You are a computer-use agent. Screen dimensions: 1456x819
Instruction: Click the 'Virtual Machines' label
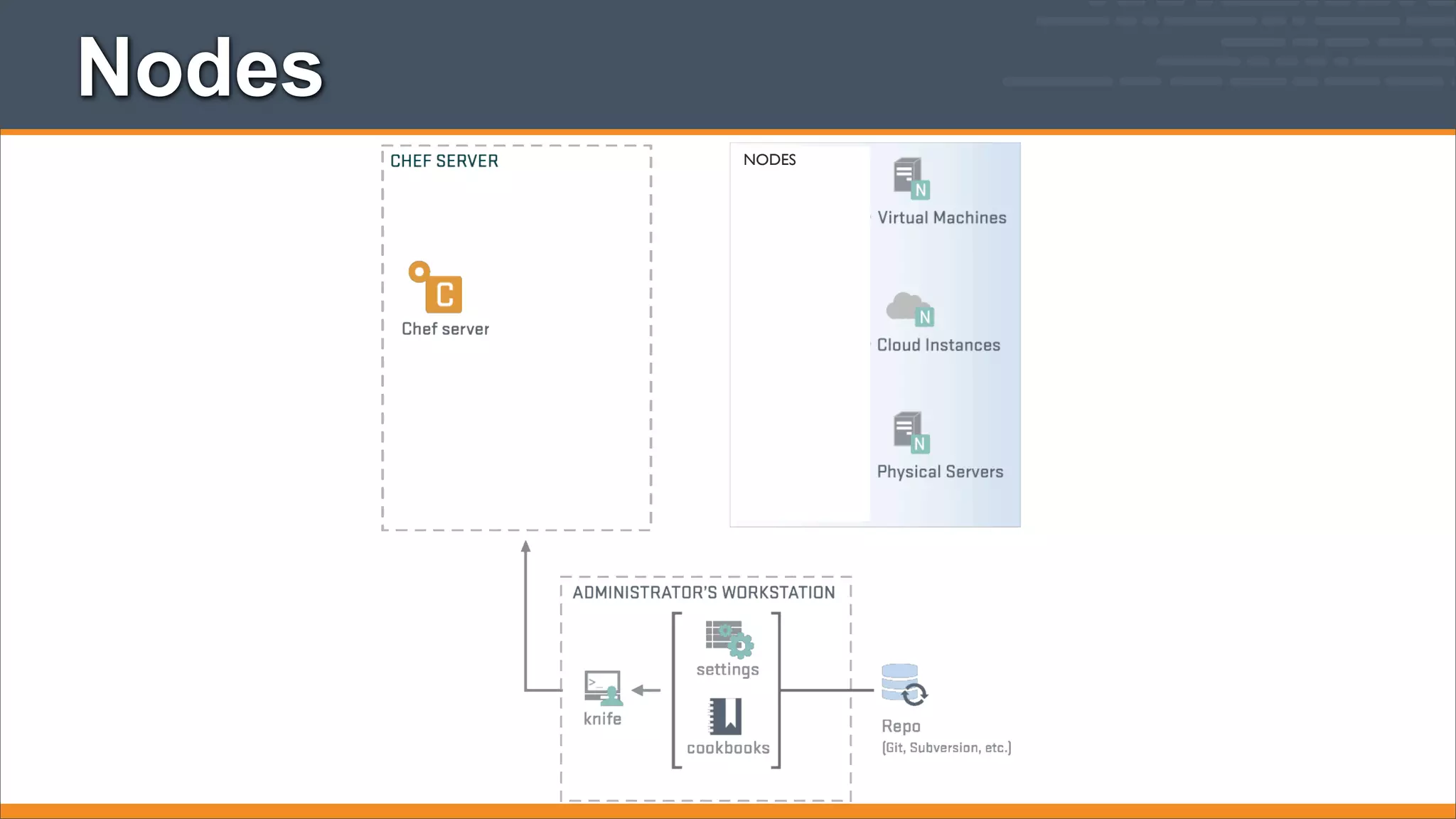(x=942, y=218)
